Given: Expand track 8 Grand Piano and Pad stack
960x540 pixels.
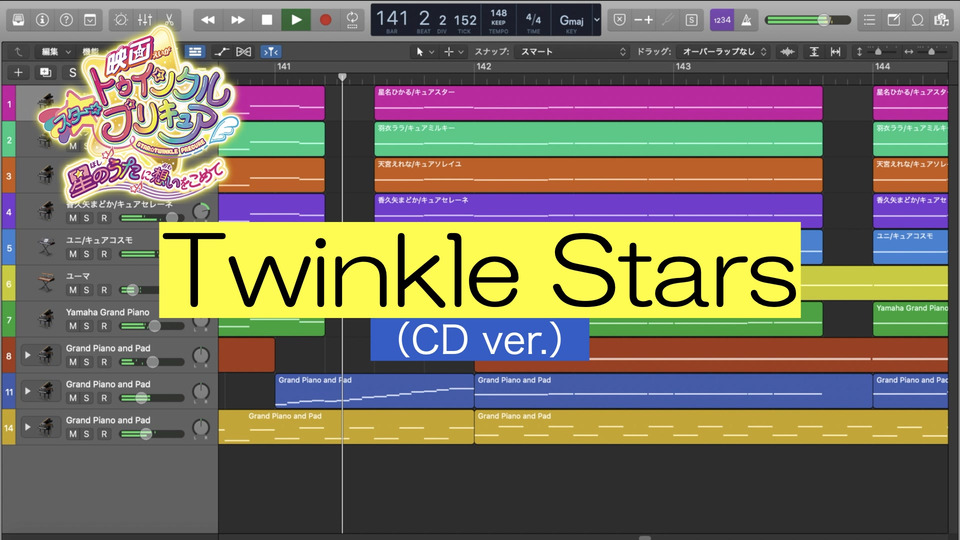Looking at the screenshot, I should point(27,354).
